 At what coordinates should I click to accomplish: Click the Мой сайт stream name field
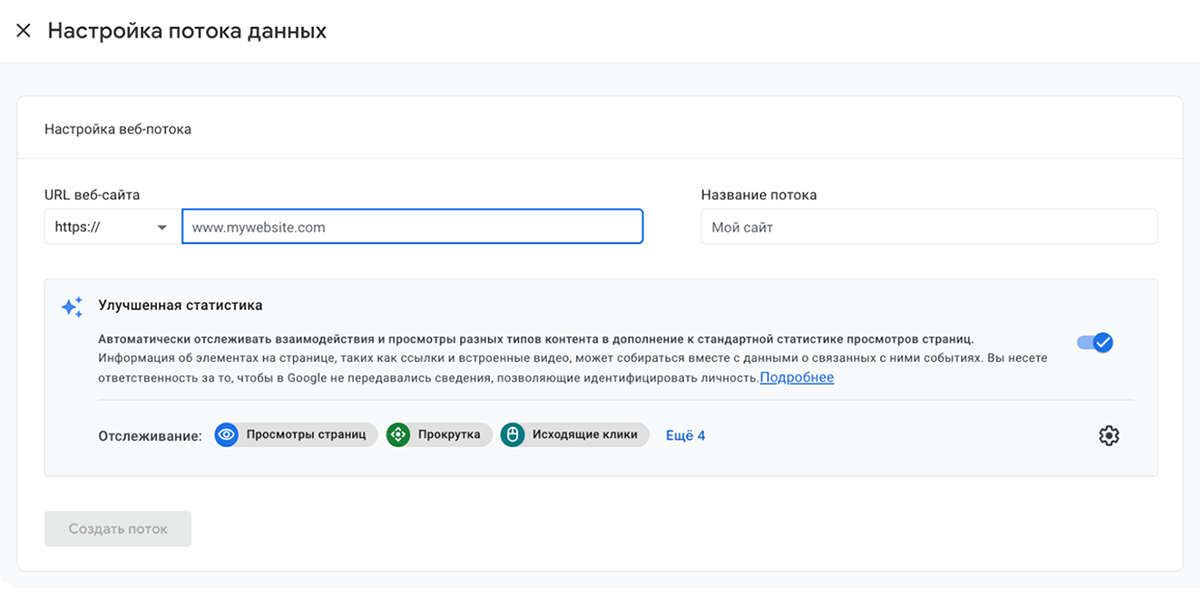[x=928, y=227]
